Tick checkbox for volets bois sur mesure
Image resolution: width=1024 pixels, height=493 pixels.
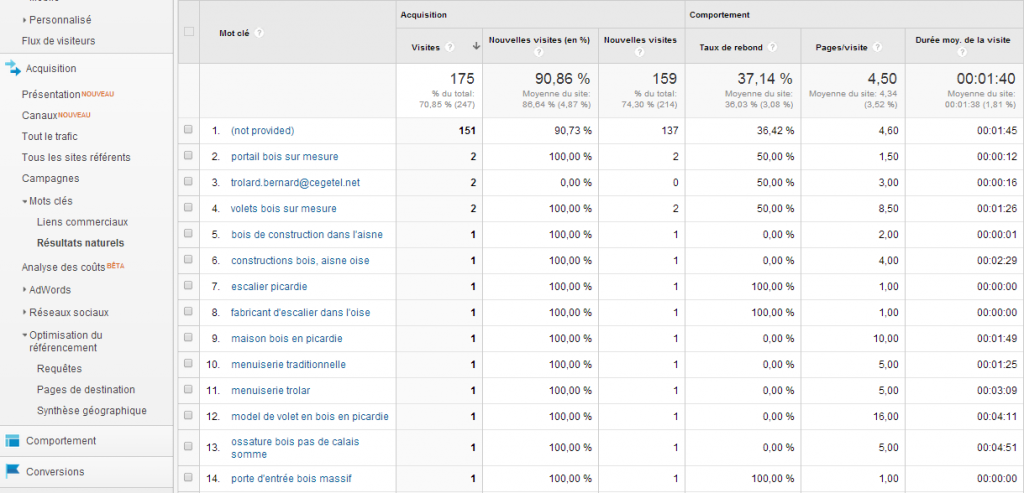(x=188, y=208)
